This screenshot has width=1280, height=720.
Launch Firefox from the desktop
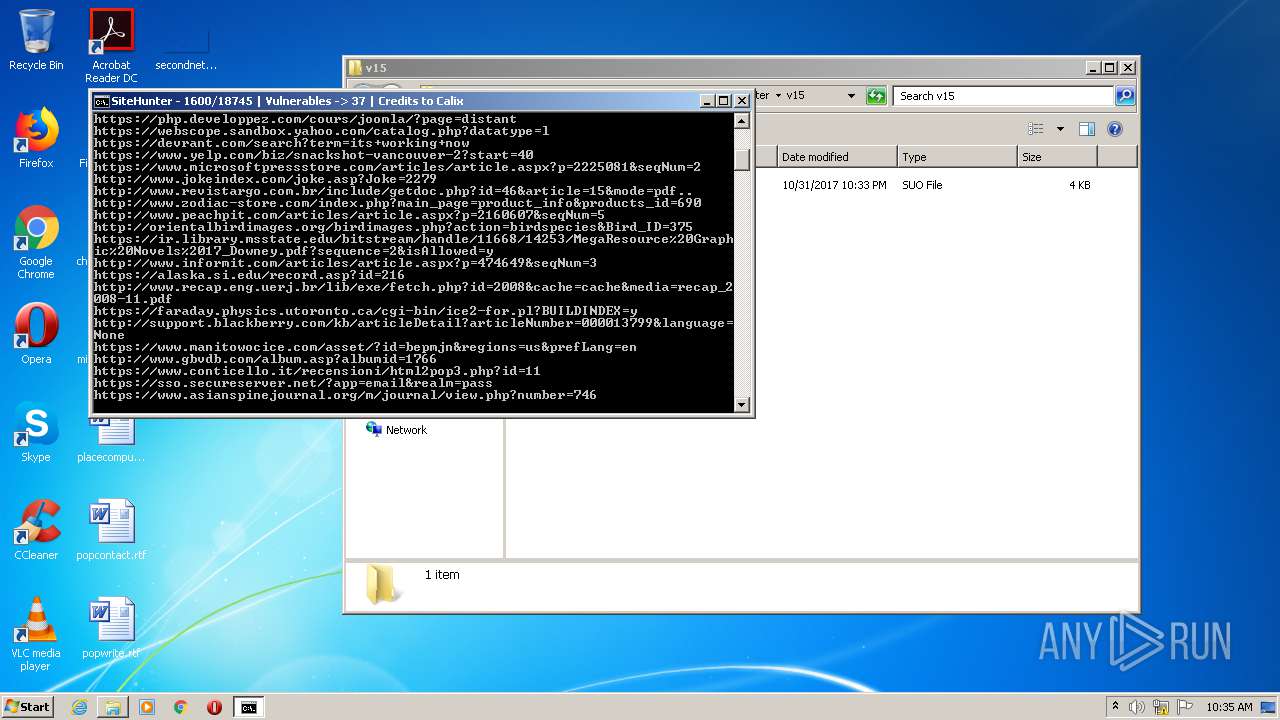coord(36,138)
